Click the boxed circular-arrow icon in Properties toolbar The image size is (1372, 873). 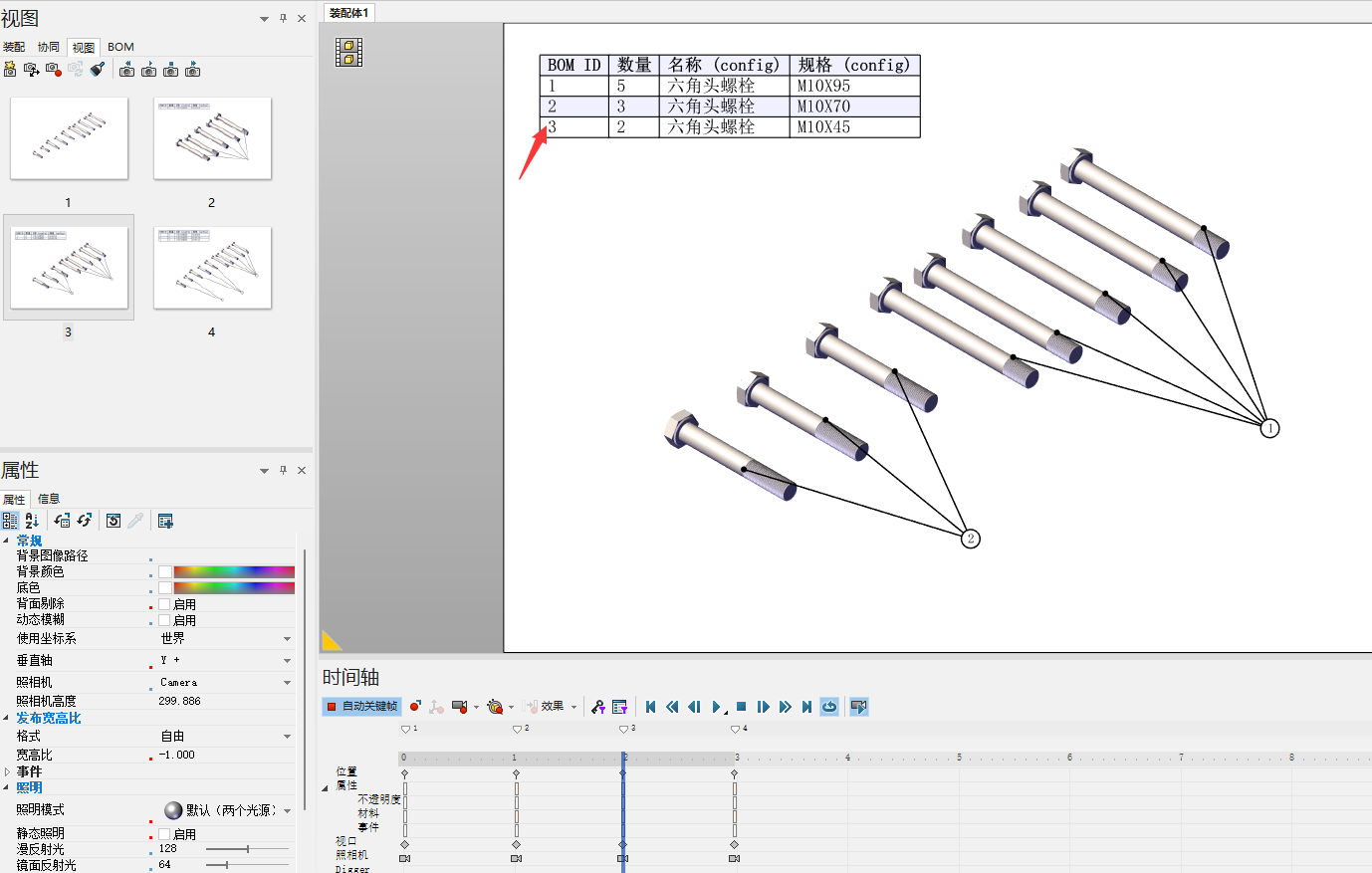point(114,521)
